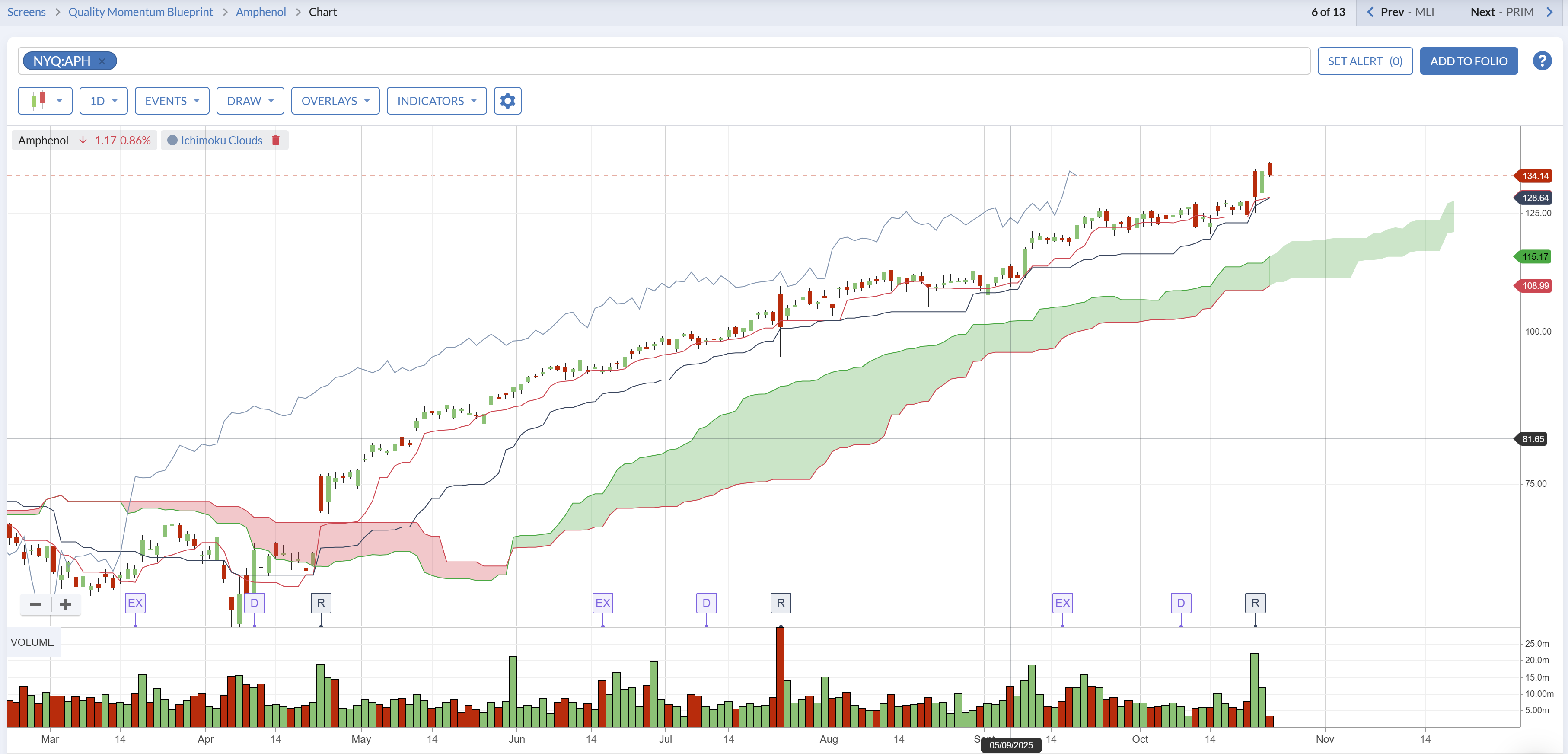
Task: Open the INDICATORS menu
Action: pos(437,100)
